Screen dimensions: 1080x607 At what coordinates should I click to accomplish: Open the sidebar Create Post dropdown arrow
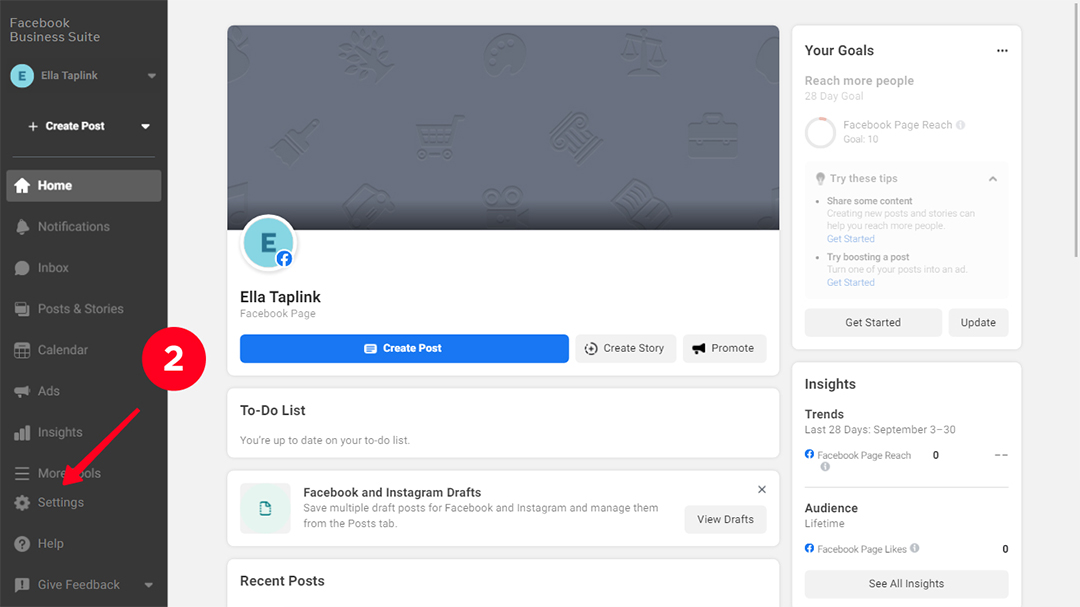[145, 126]
